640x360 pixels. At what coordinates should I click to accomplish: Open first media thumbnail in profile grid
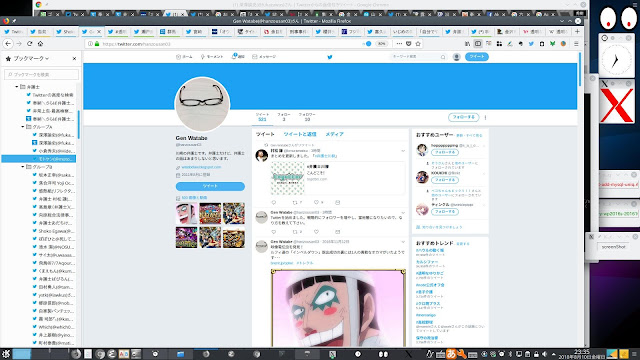(x=187, y=213)
